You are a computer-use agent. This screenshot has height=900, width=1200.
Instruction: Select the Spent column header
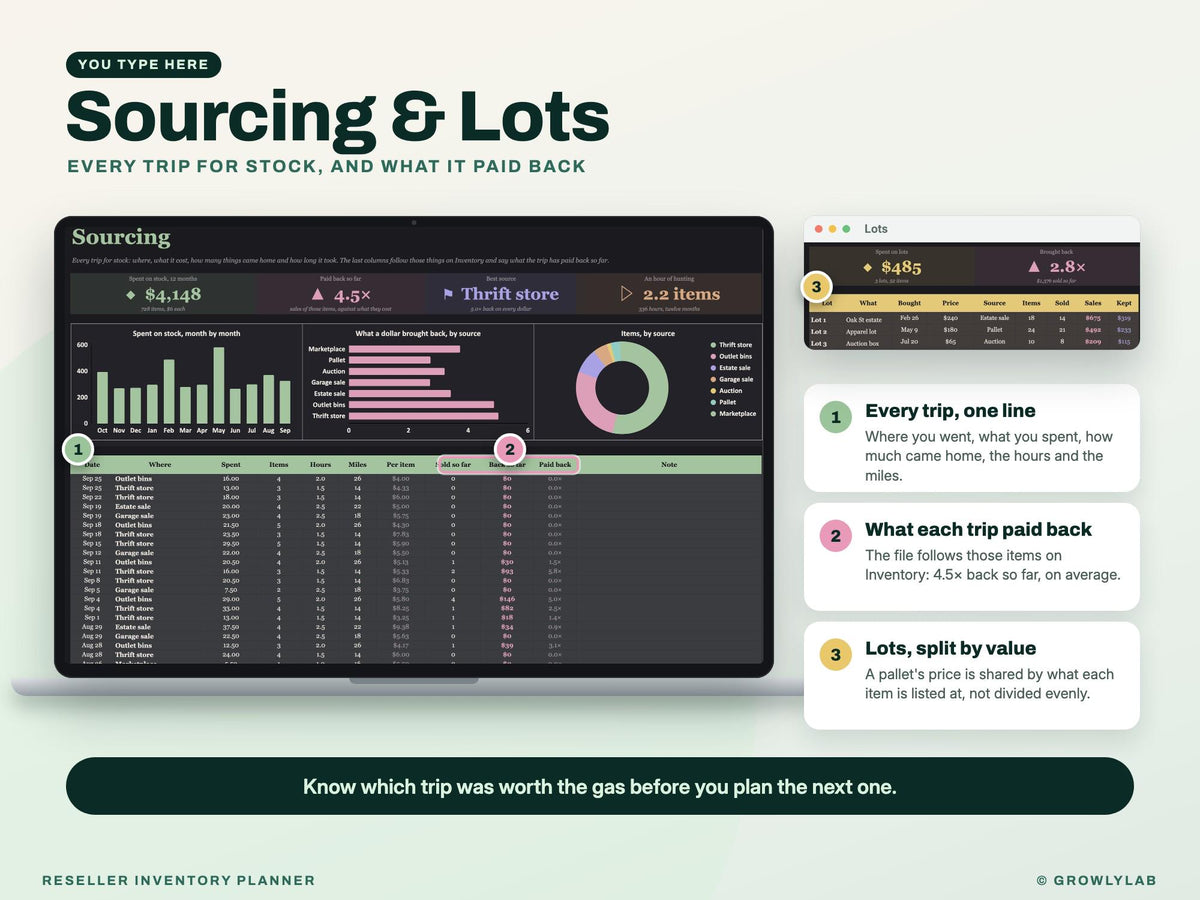231,465
